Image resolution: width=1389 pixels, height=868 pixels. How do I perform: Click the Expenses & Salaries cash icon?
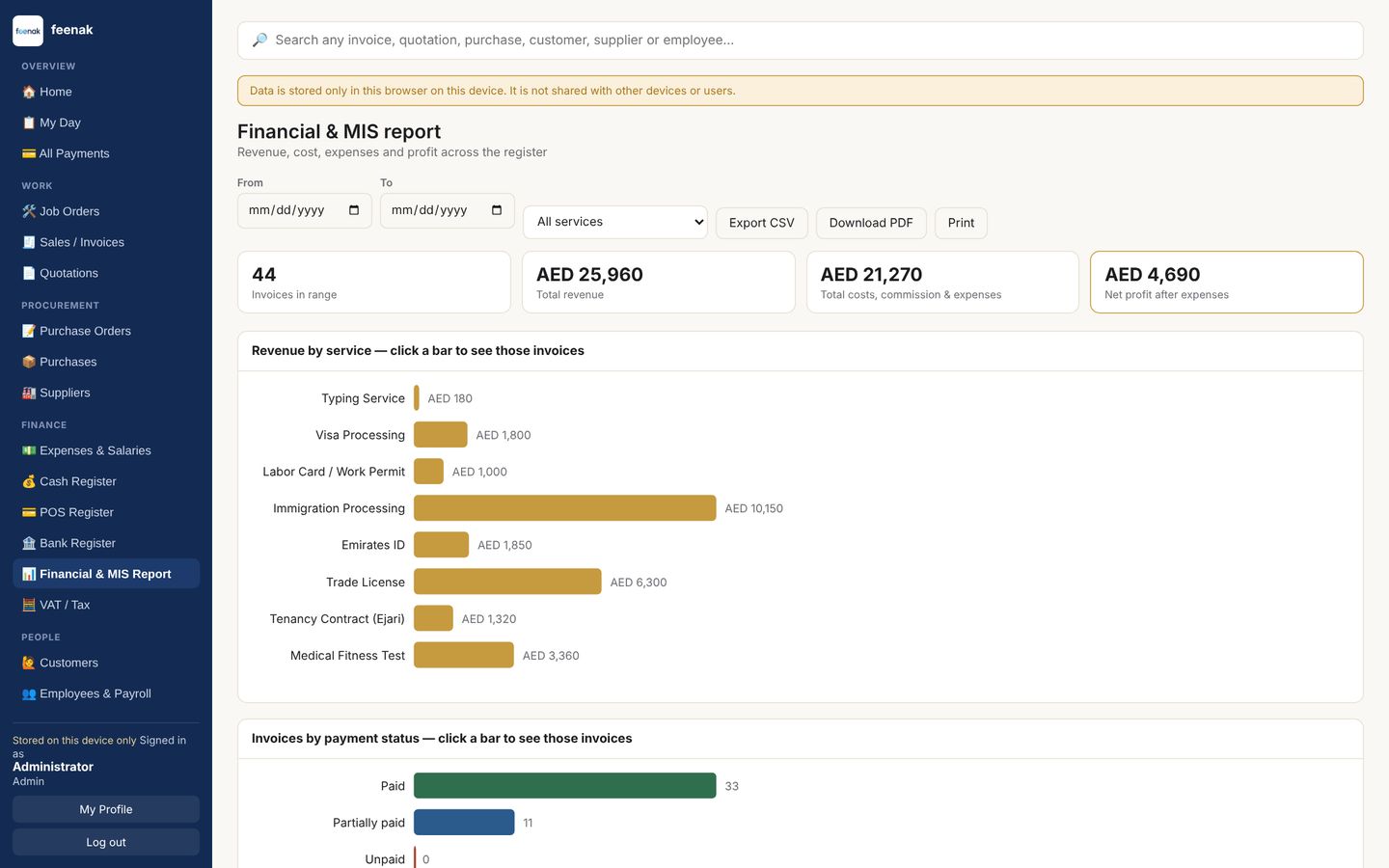(x=29, y=450)
